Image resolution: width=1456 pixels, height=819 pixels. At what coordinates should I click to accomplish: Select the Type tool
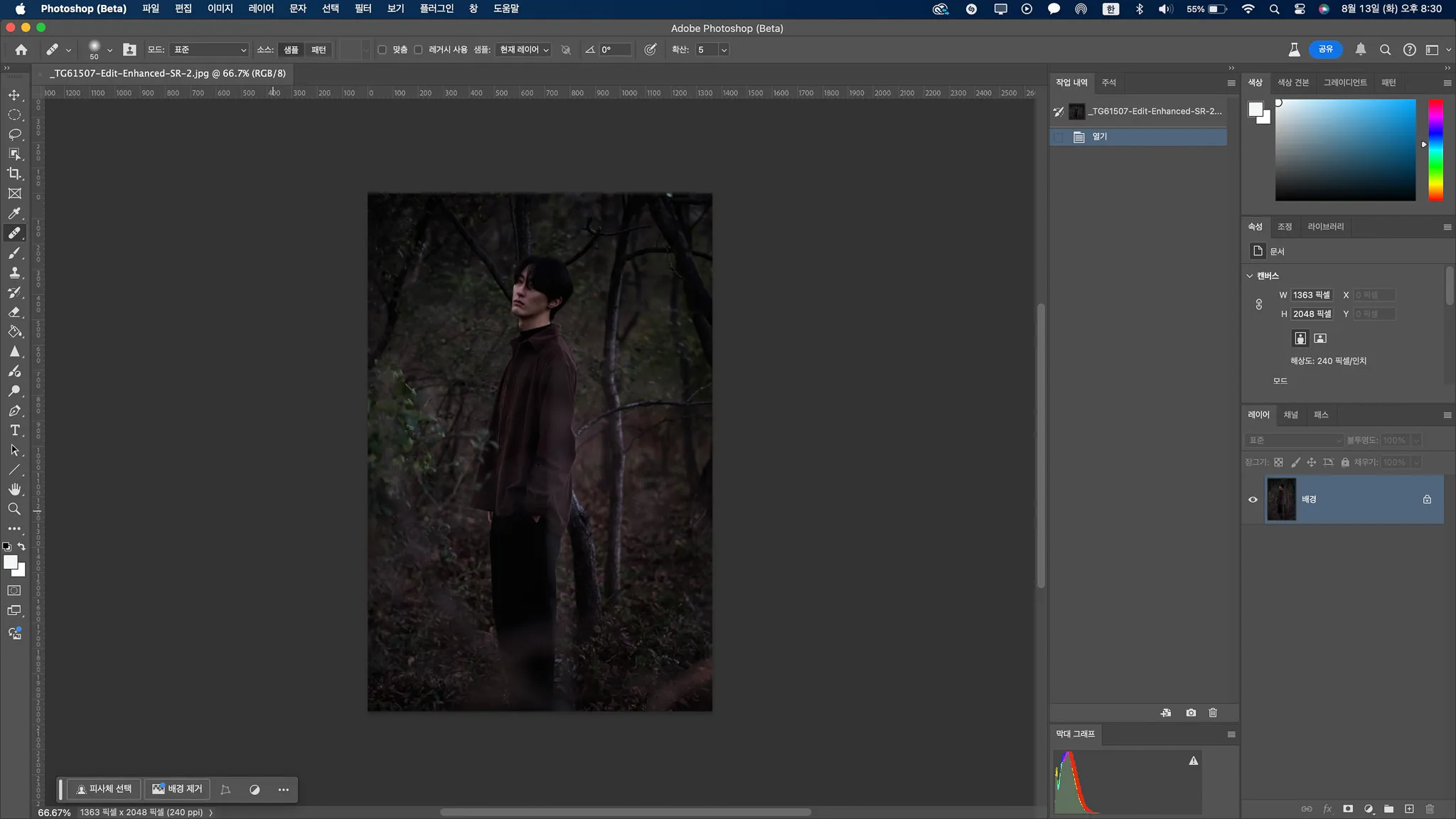(14, 431)
